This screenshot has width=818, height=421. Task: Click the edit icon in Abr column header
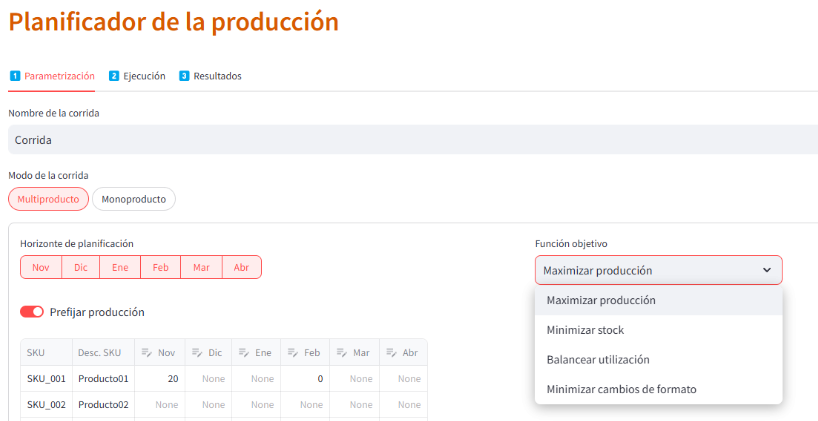tap(390, 353)
